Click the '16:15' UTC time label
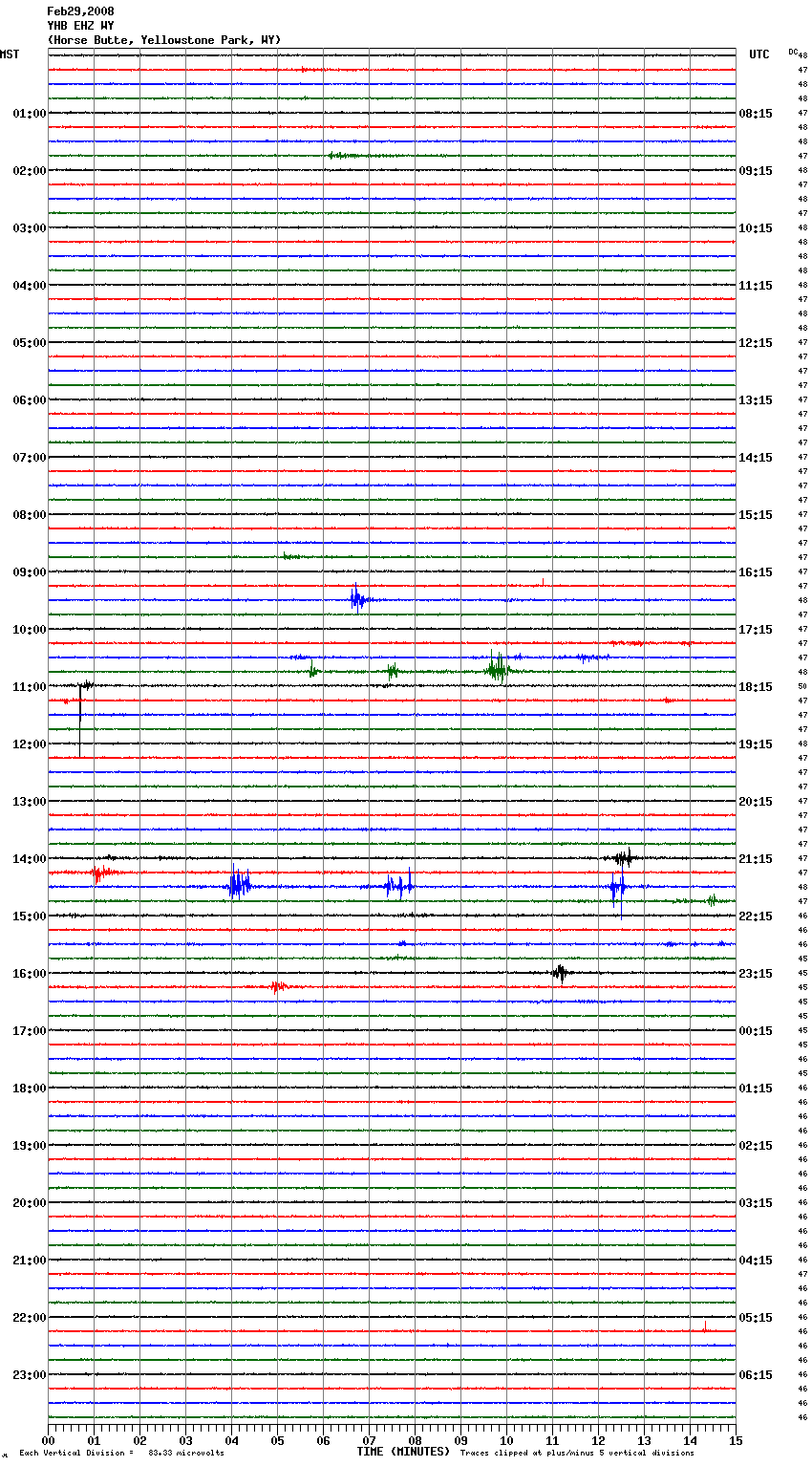Viewport: 812px width, 1466px height. click(756, 572)
